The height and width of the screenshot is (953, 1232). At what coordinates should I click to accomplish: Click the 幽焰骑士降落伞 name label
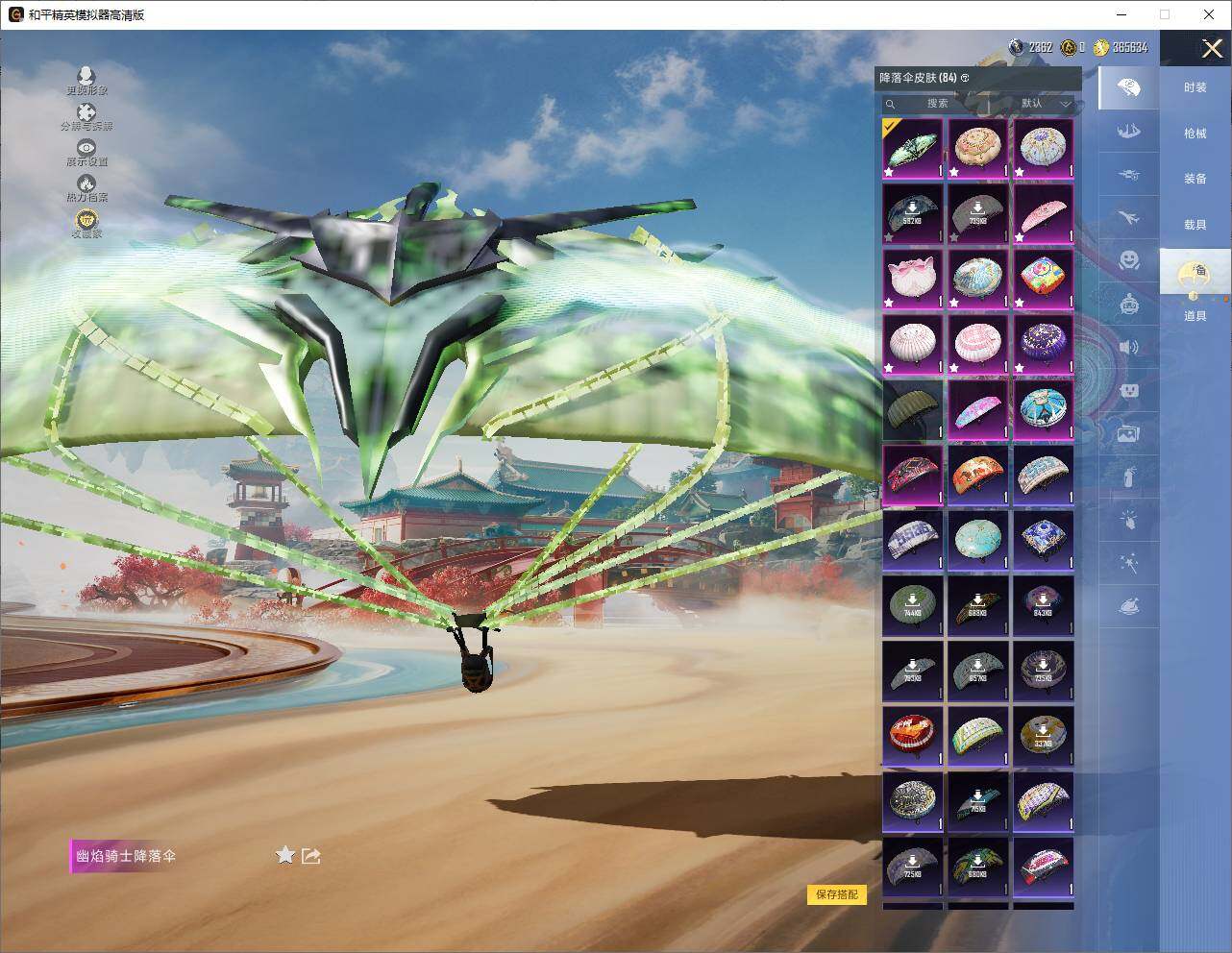(127, 856)
